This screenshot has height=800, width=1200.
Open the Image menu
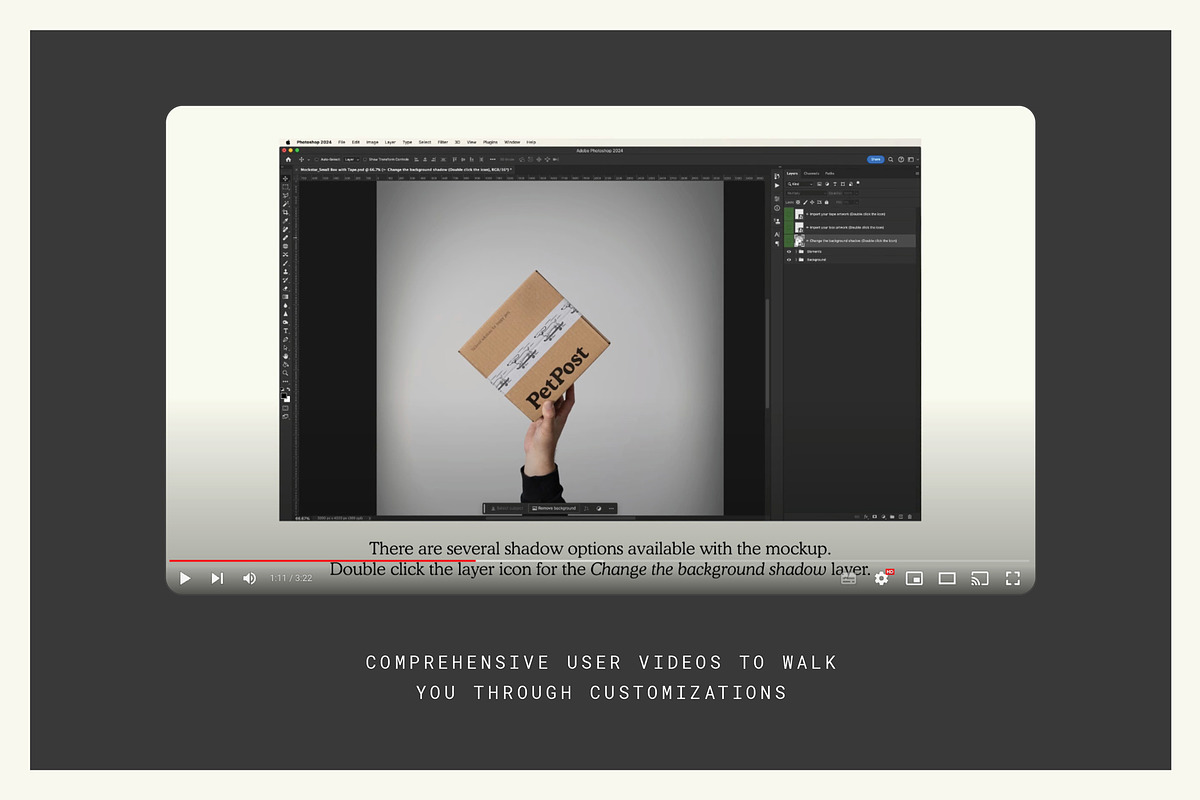372,142
